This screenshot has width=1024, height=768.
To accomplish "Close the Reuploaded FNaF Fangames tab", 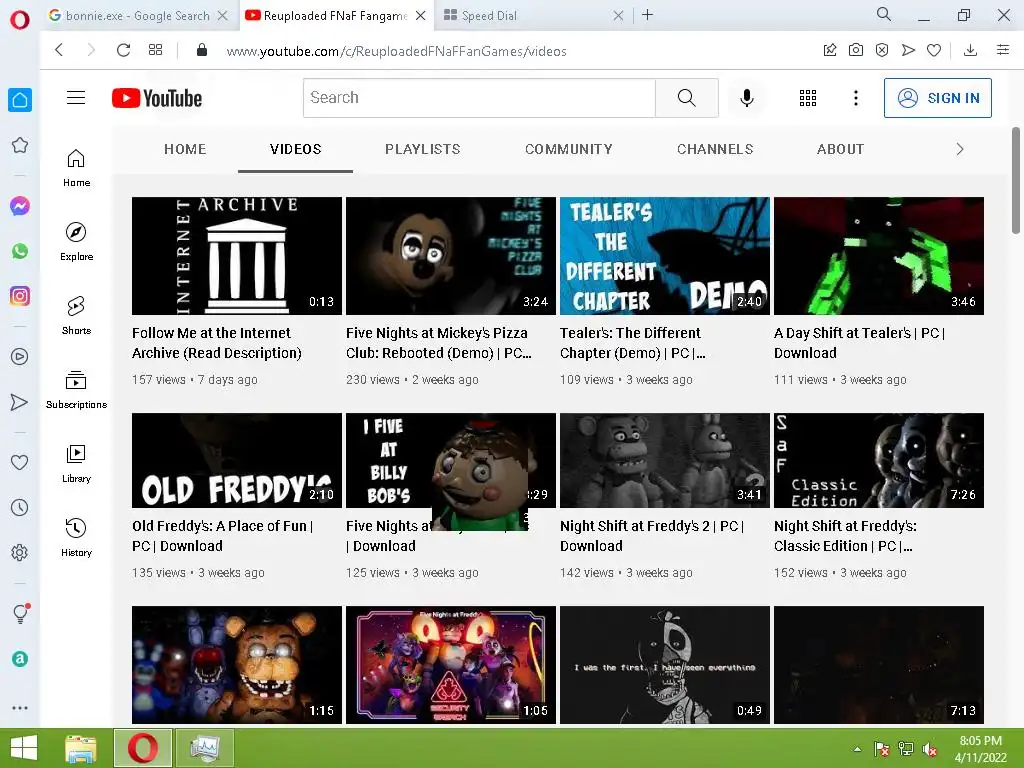I will [421, 16].
